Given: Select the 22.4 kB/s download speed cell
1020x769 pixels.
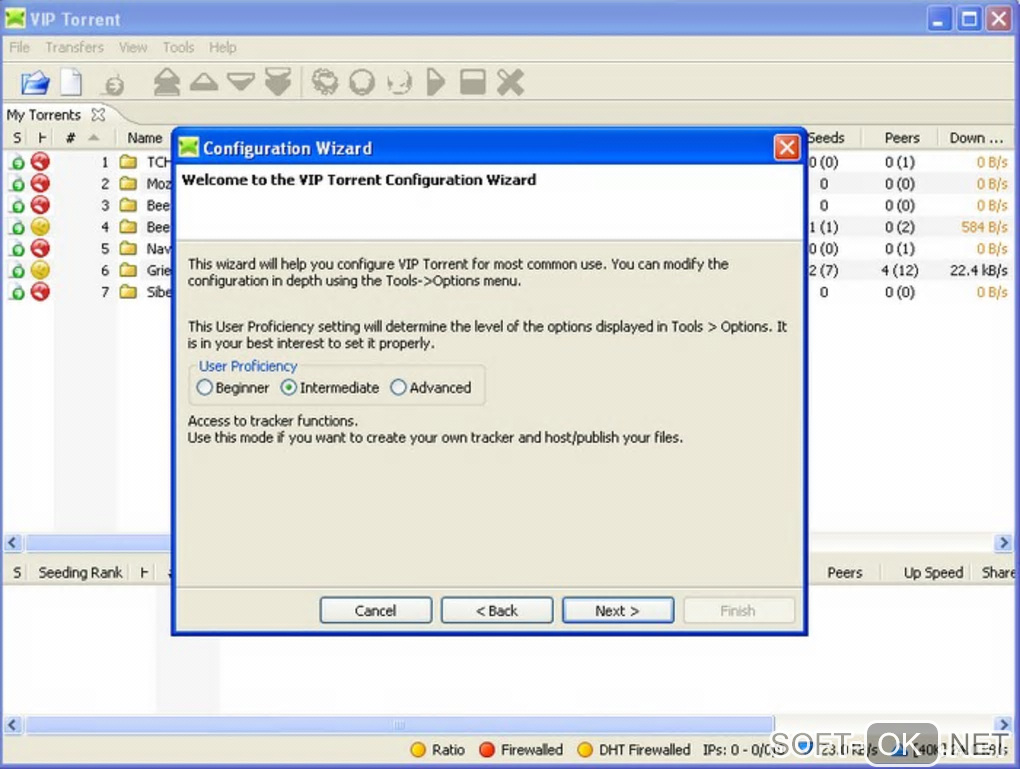Looking at the screenshot, I should [x=978, y=270].
